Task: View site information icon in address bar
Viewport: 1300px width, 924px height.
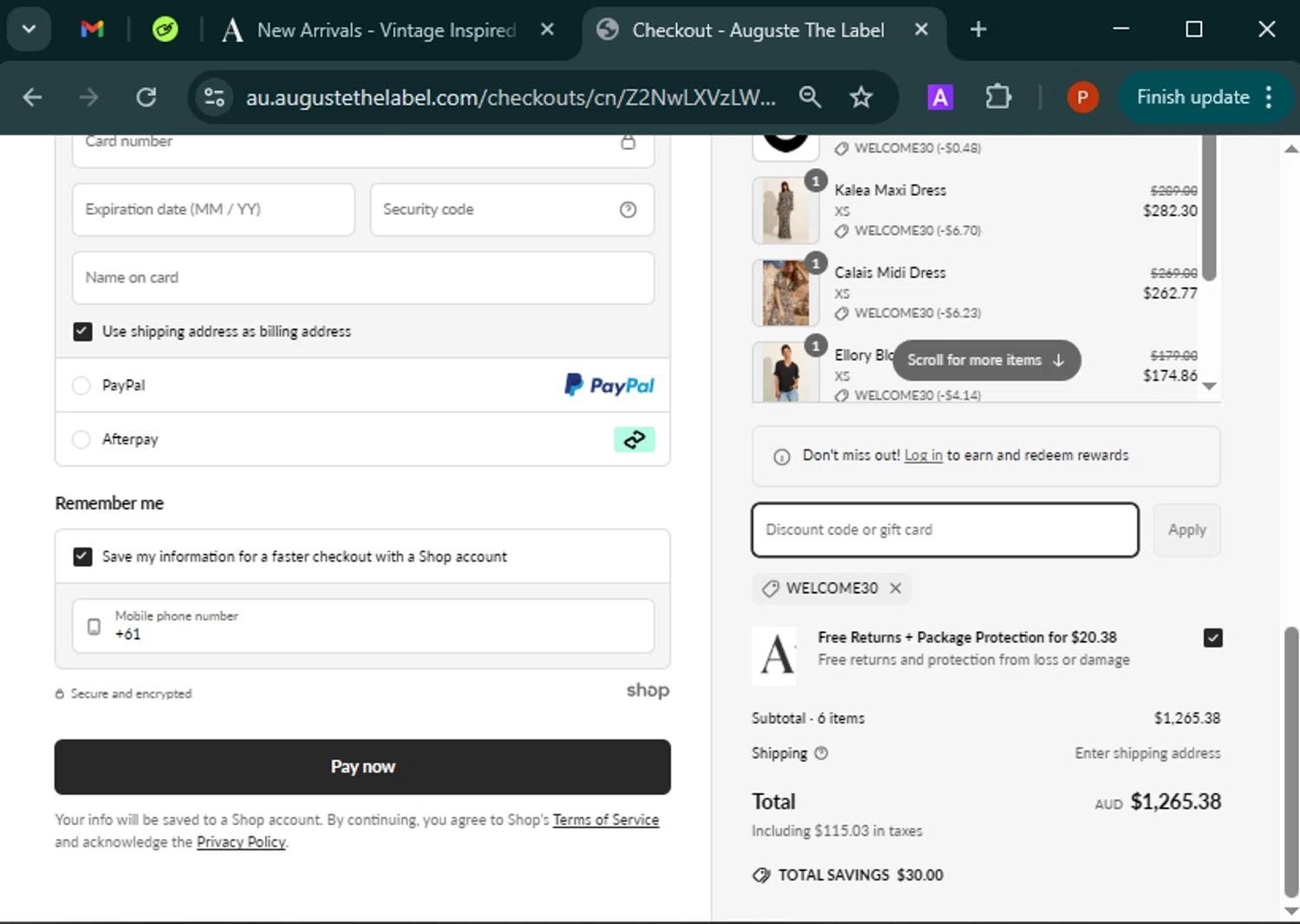Action: coord(214,97)
